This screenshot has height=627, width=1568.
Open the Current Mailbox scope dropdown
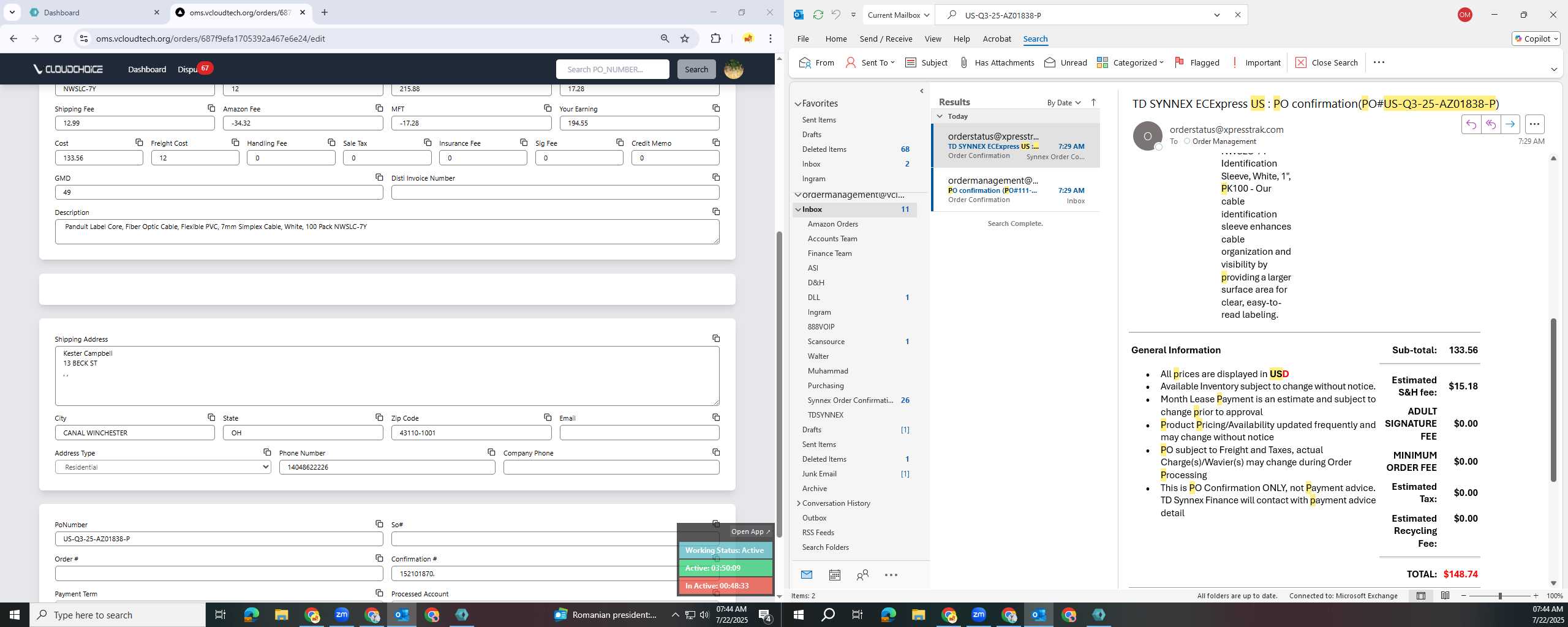(899, 15)
